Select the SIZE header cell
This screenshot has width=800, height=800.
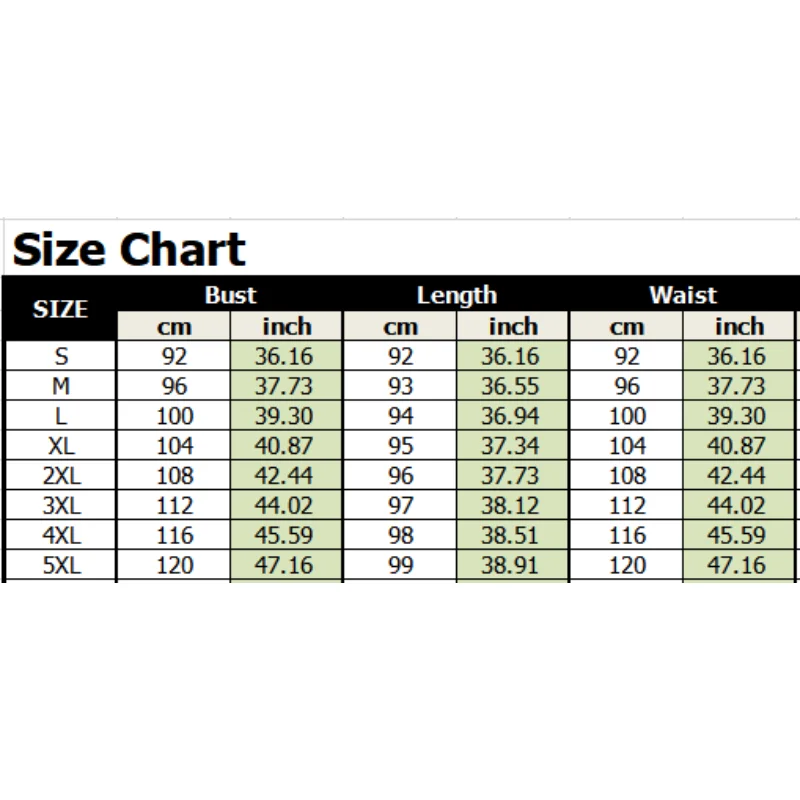click(x=61, y=310)
